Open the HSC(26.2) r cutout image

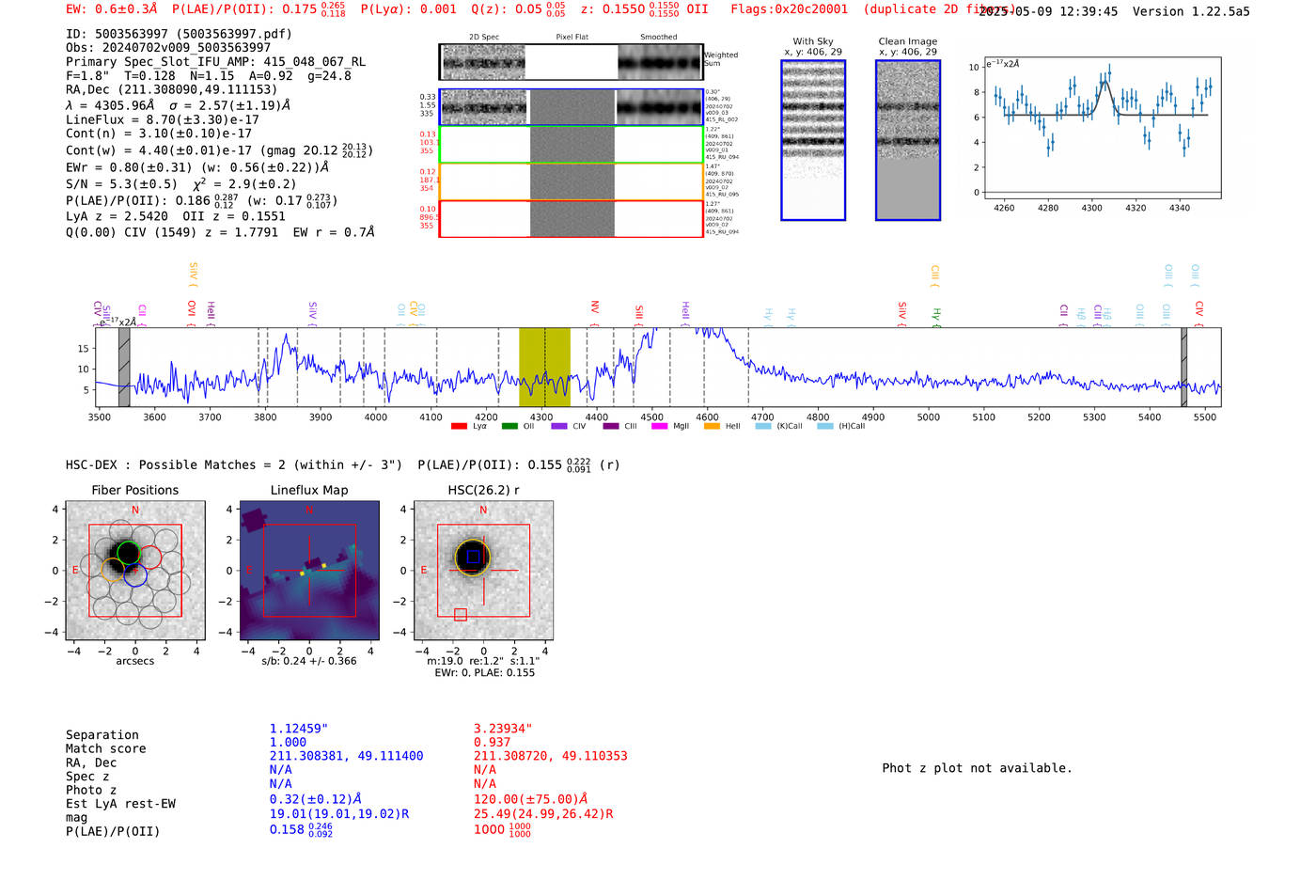tap(483, 571)
